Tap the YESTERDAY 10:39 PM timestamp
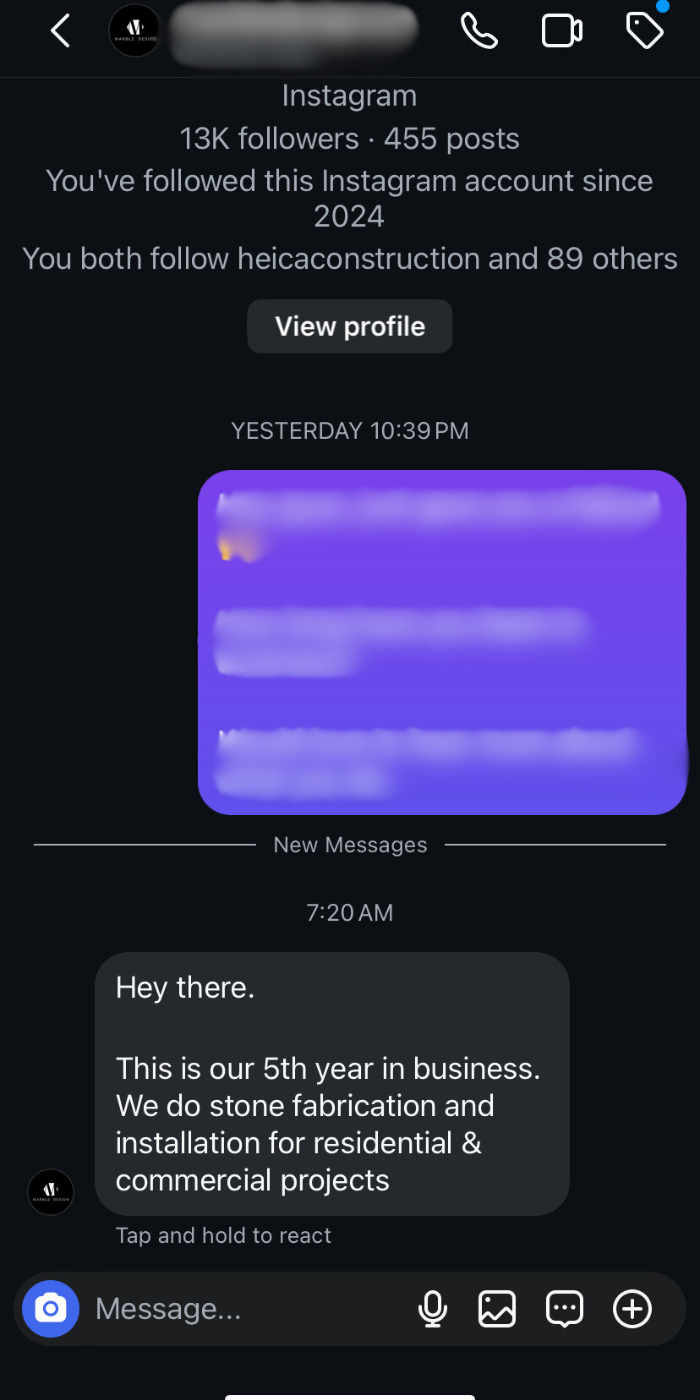Image resolution: width=700 pixels, height=1400 pixels. click(350, 431)
